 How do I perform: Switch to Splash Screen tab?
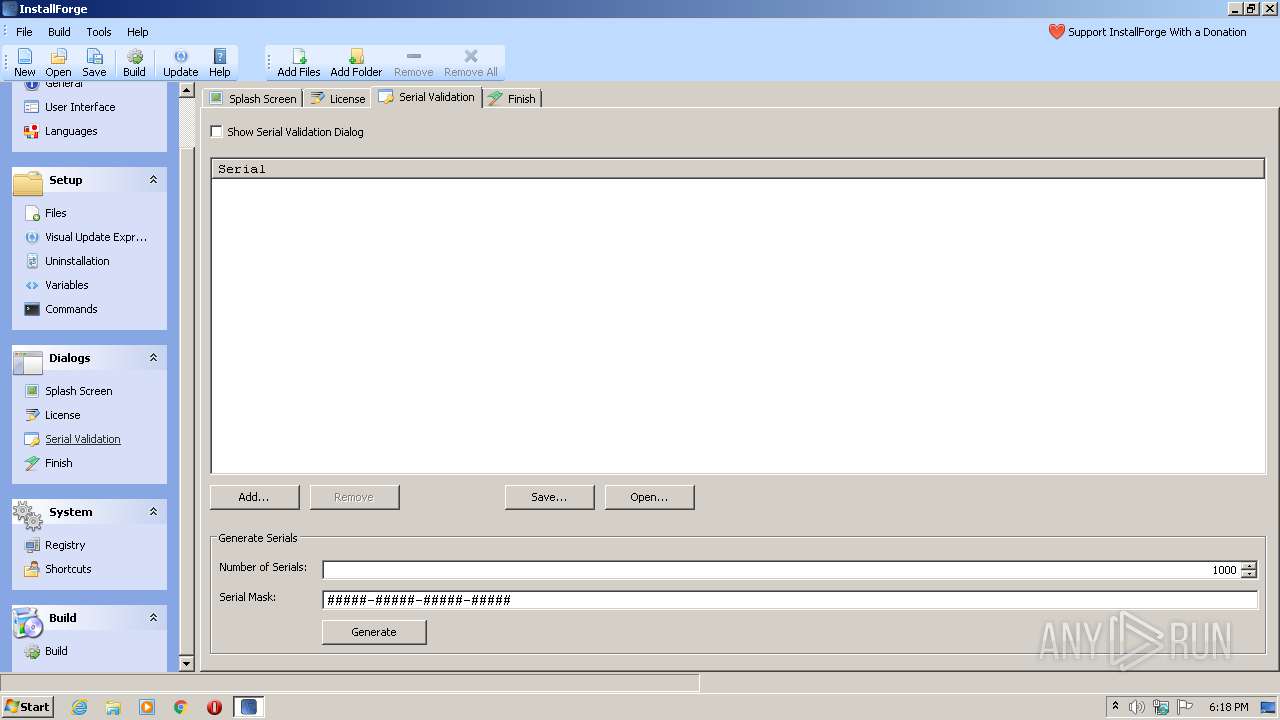click(252, 99)
